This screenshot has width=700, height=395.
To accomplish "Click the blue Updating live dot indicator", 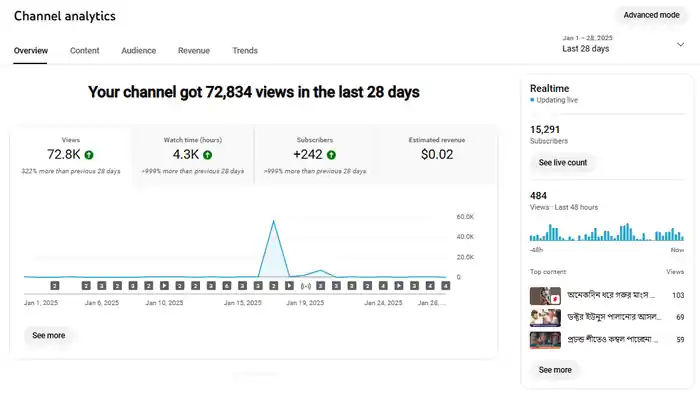I will click(532, 100).
